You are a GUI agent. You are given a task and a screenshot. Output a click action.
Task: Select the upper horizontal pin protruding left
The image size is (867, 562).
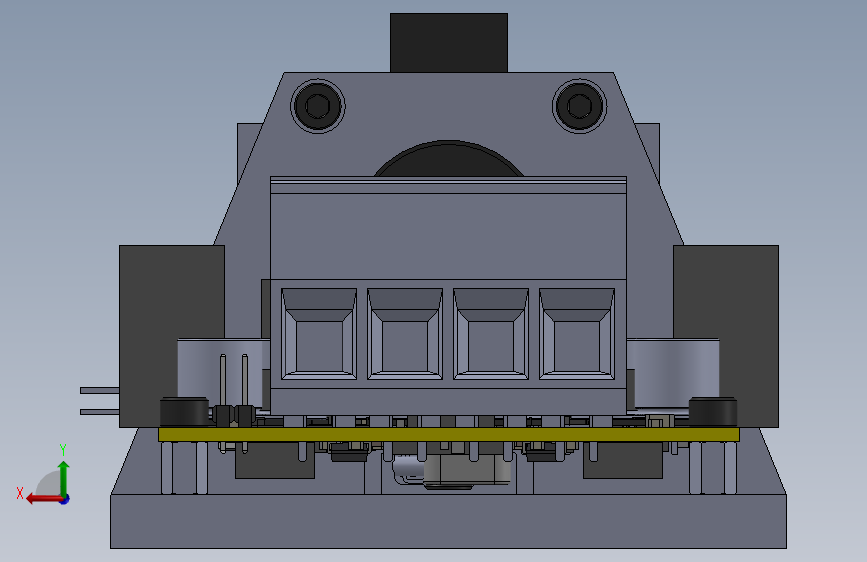tap(100, 391)
